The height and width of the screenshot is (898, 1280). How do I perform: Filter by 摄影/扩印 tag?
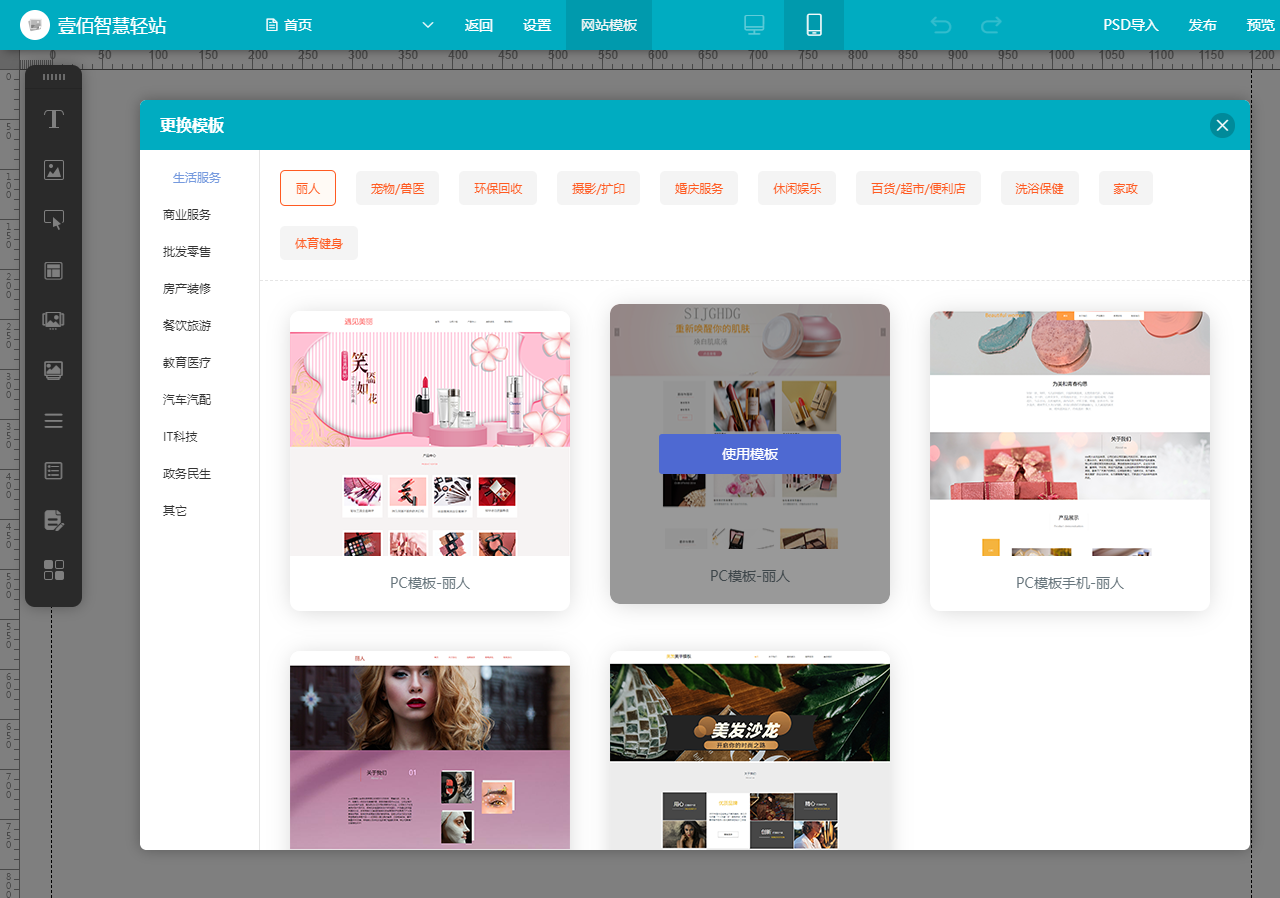(x=598, y=188)
